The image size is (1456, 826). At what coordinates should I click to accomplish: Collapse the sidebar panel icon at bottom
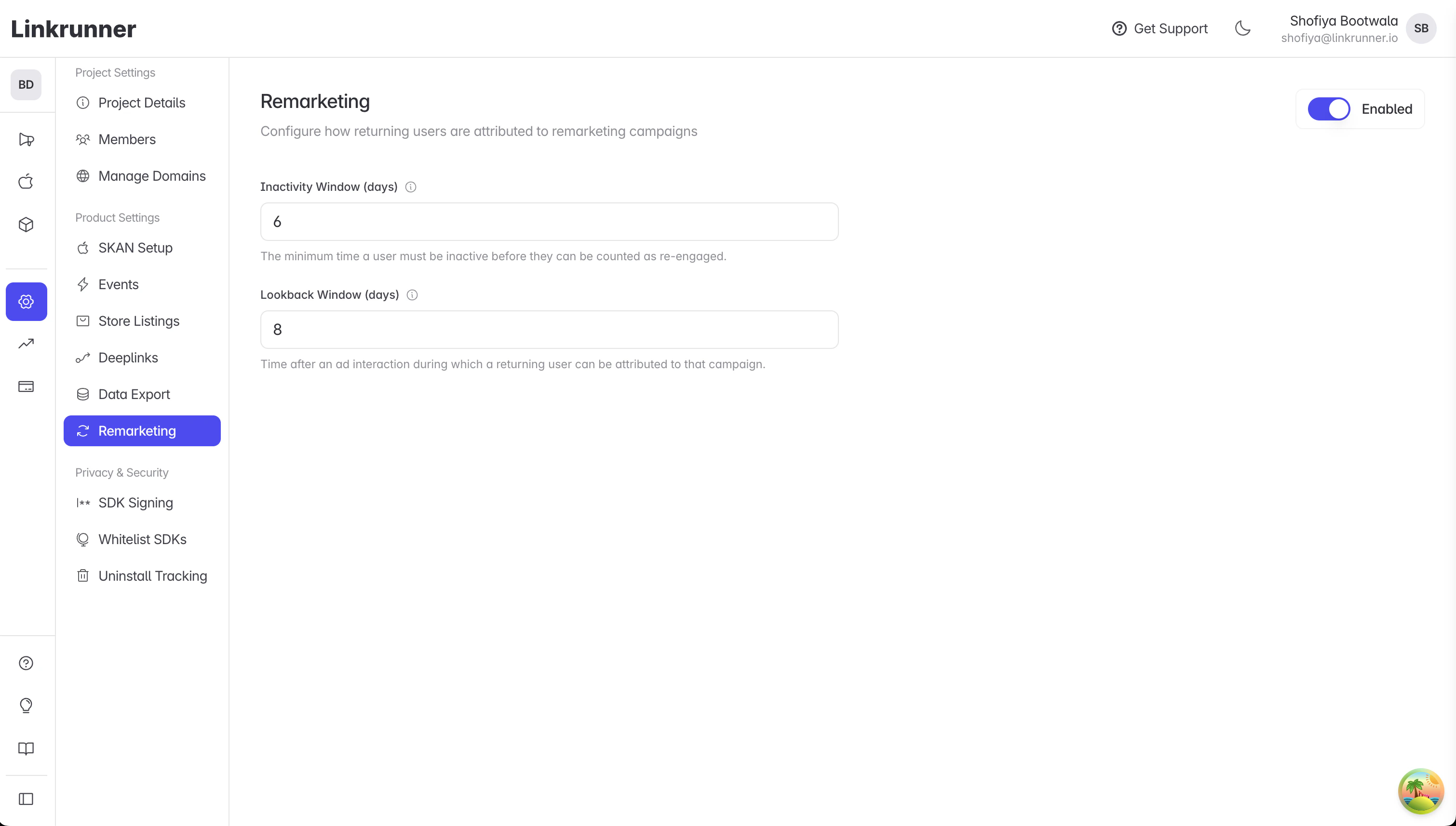[x=26, y=799]
